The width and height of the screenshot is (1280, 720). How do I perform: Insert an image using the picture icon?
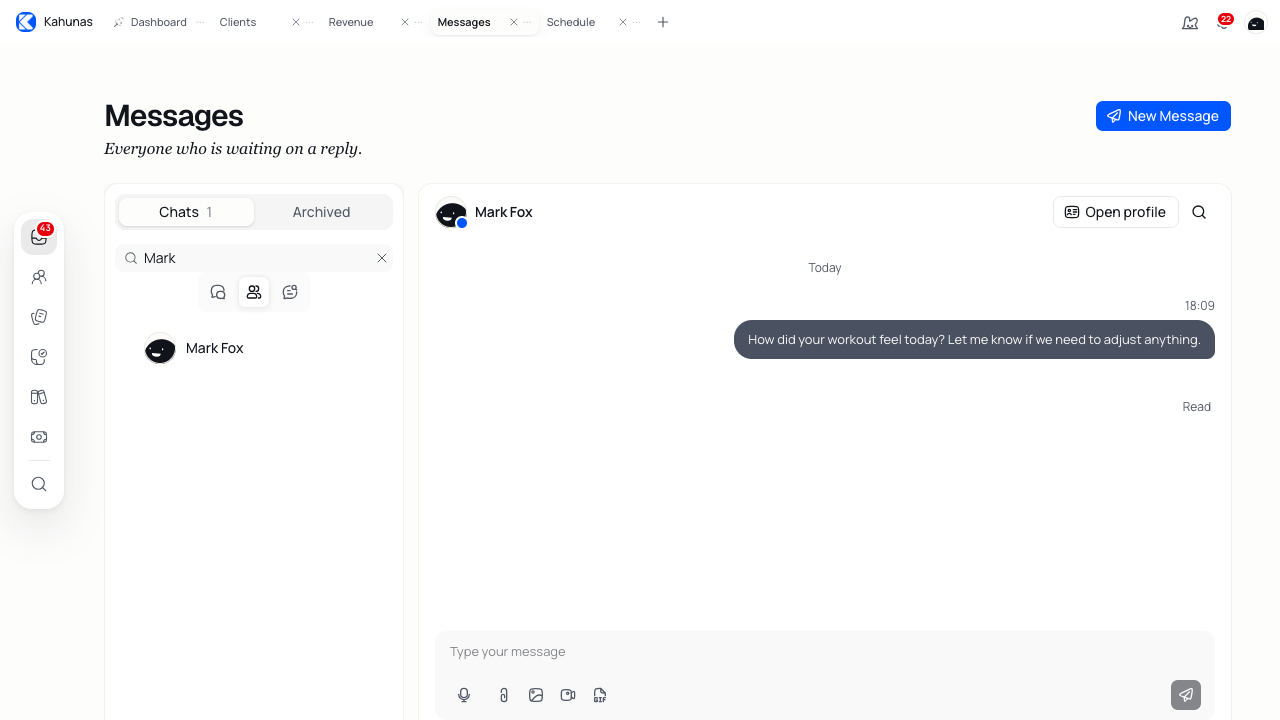point(536,695)
